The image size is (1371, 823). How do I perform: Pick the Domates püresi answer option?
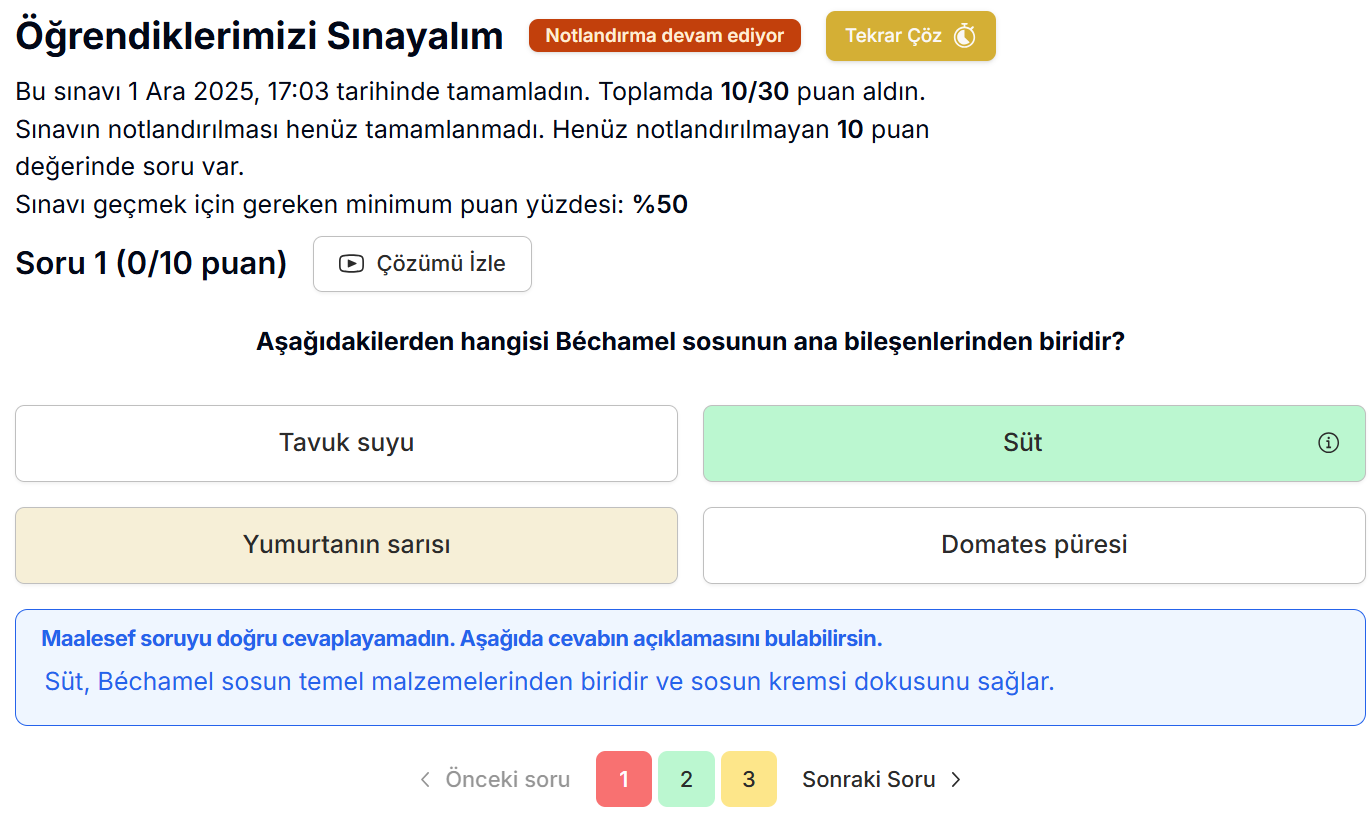(x=1034, y=545)
